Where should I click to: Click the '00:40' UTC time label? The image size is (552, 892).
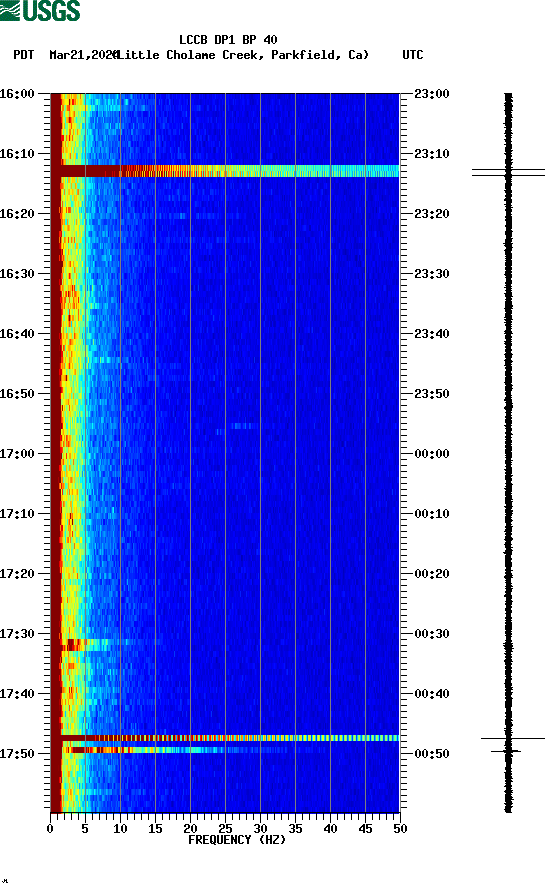coord(432,694)
